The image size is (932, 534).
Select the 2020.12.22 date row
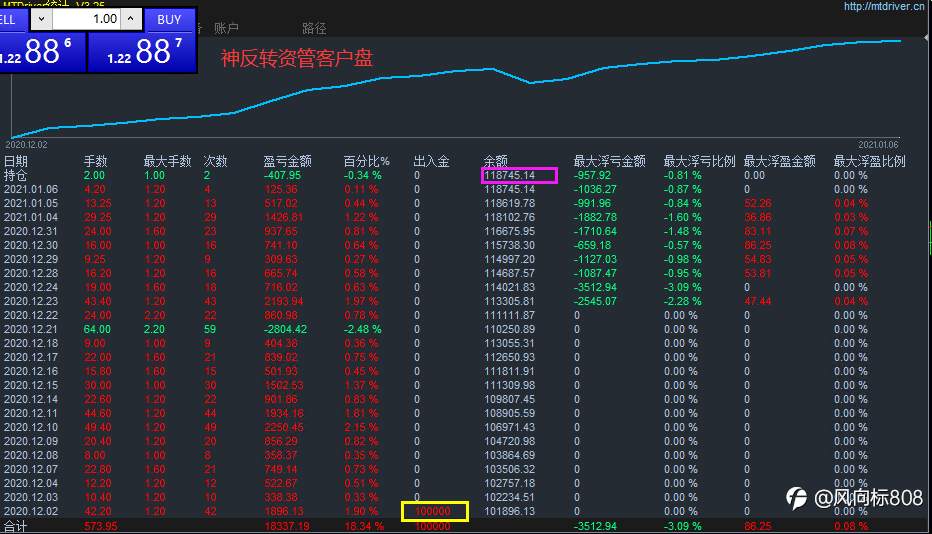tap(31, 315)
